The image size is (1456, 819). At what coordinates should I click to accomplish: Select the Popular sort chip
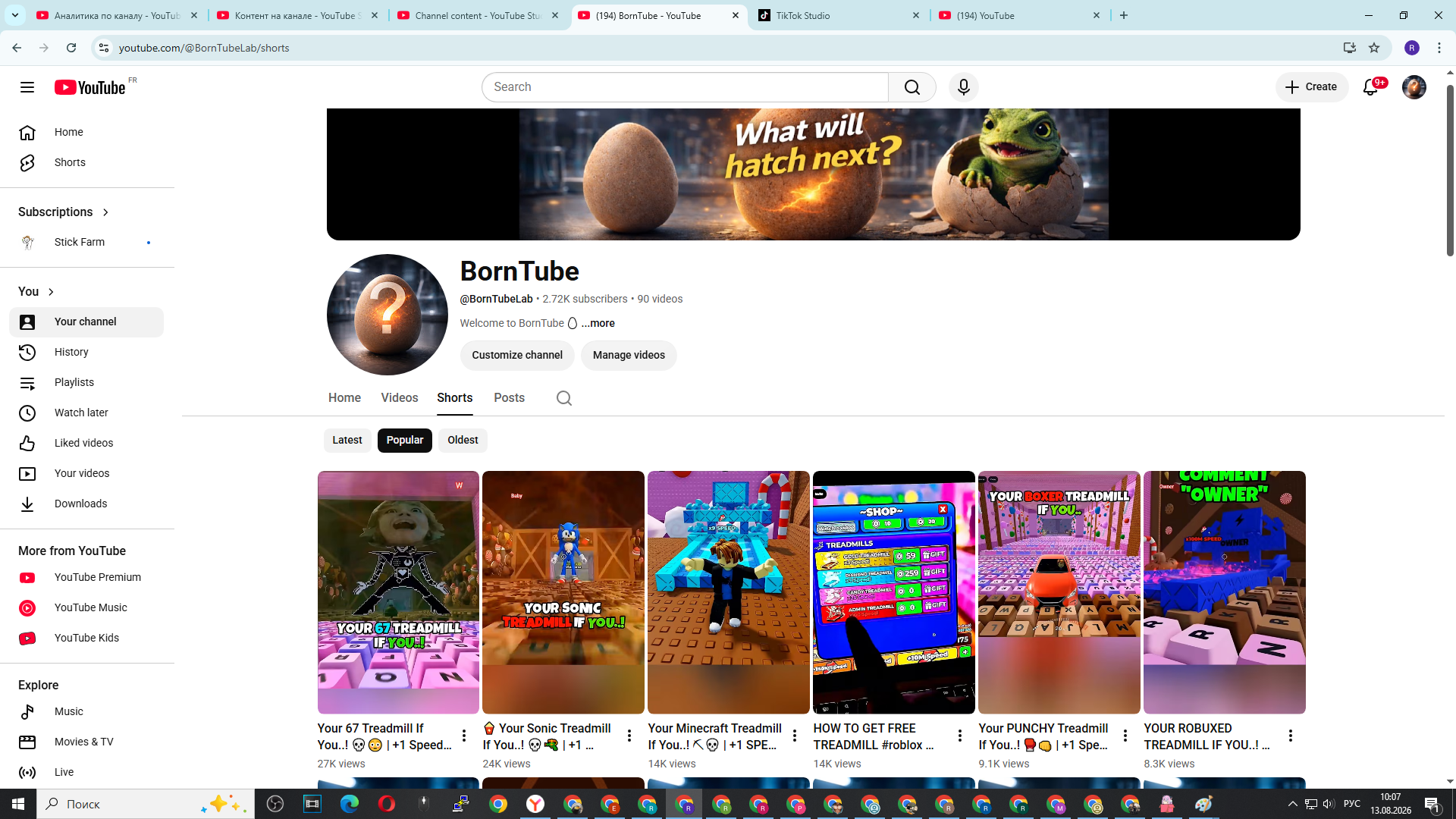click(405, 441)
